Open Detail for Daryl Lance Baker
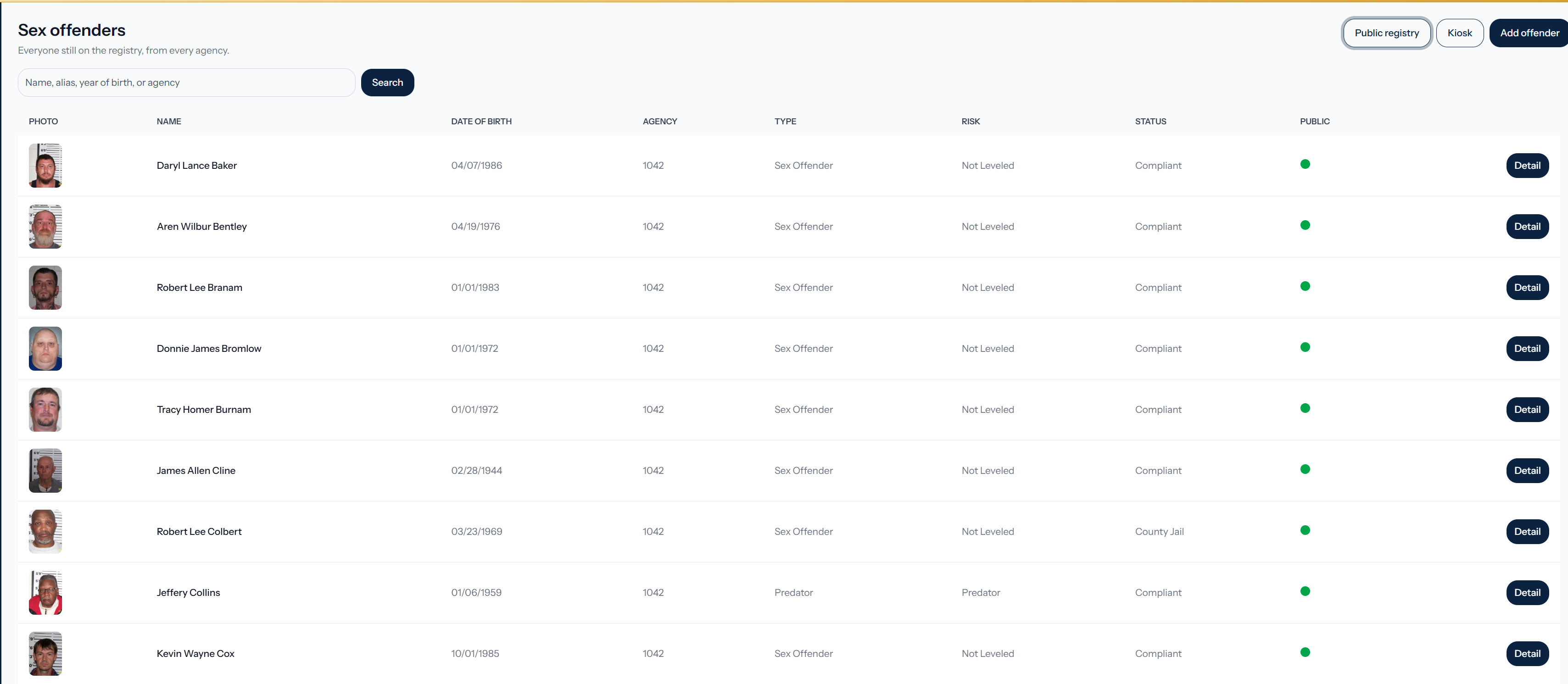This screenshot has width=1568, height=684. [x=1527, y=166]
